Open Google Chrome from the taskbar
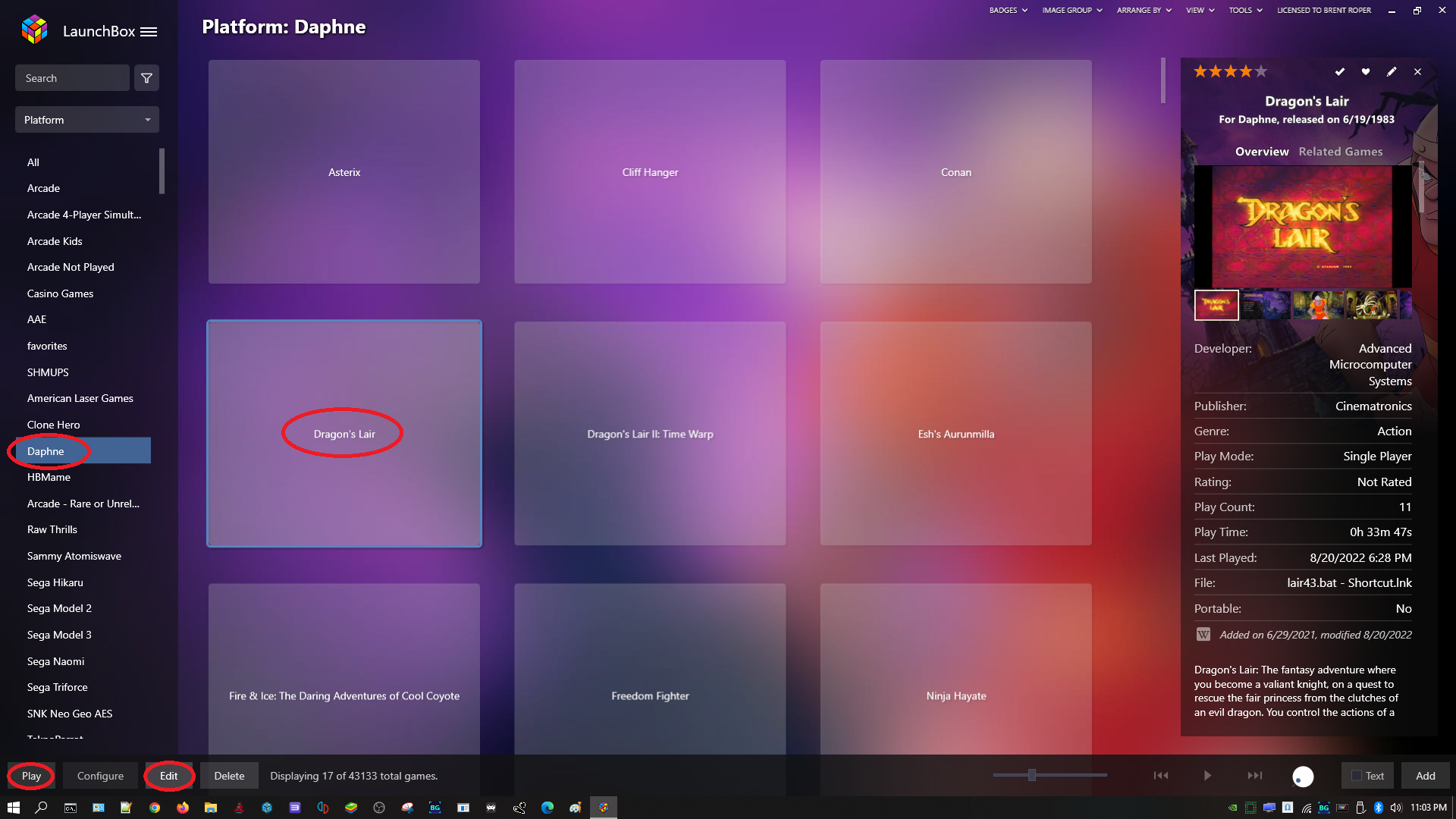Image resolution: width=1456 pixels, height=819 pixels. click(155, 808)
